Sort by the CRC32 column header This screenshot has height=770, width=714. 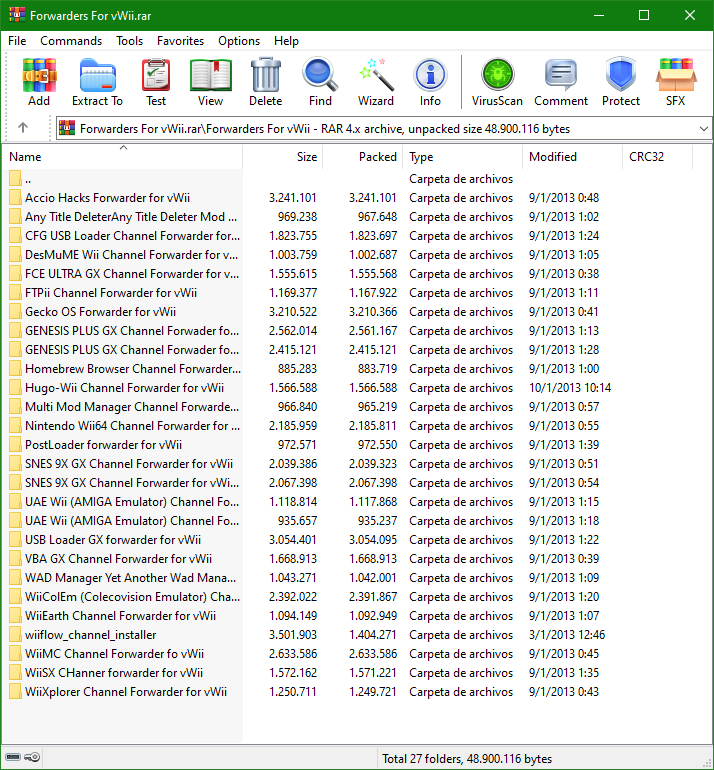pos(658,157)
